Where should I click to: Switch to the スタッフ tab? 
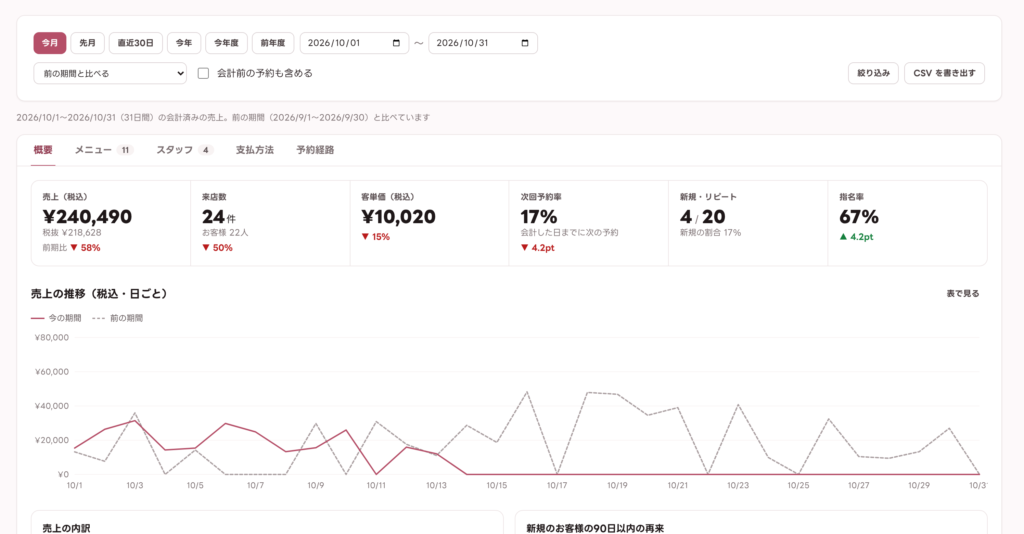click(x=184, y=150)
